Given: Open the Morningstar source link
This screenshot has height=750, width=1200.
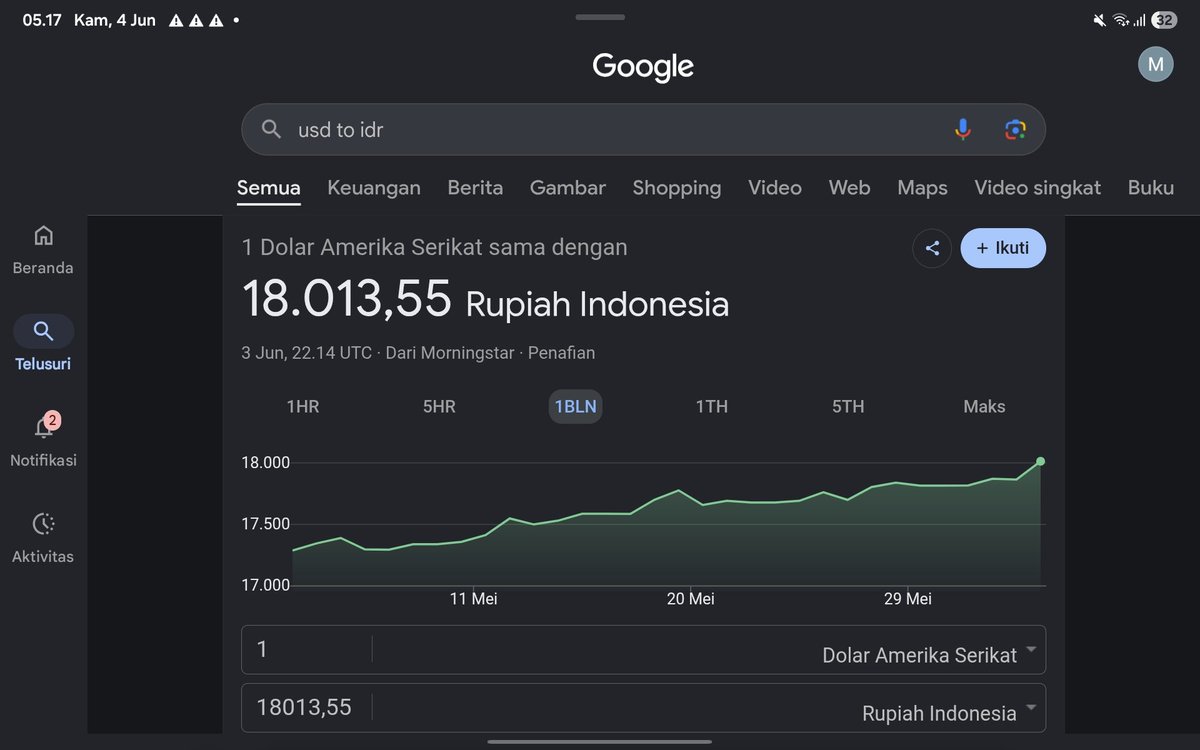Looking at the screenshot, I should [x=451, y=353].
